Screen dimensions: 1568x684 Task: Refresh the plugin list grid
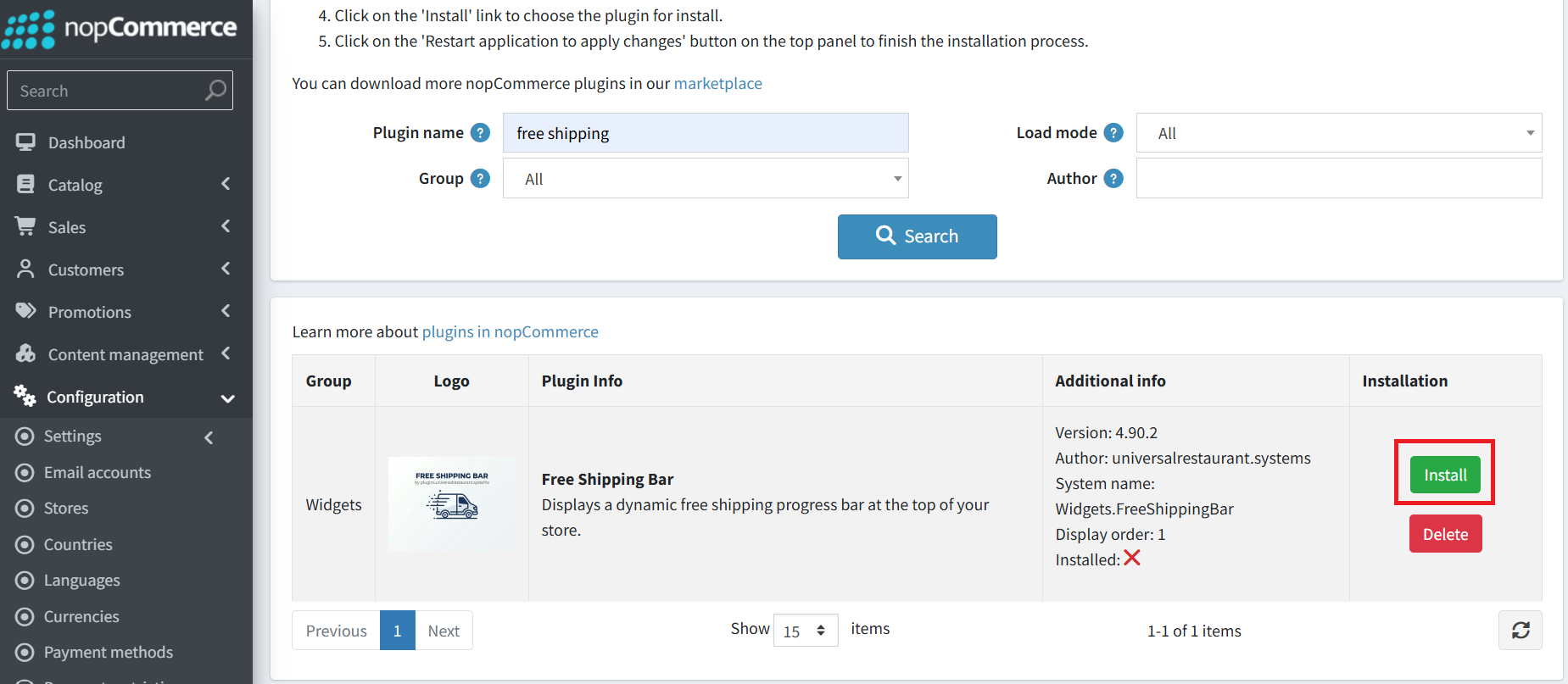tap(1521, 631)
